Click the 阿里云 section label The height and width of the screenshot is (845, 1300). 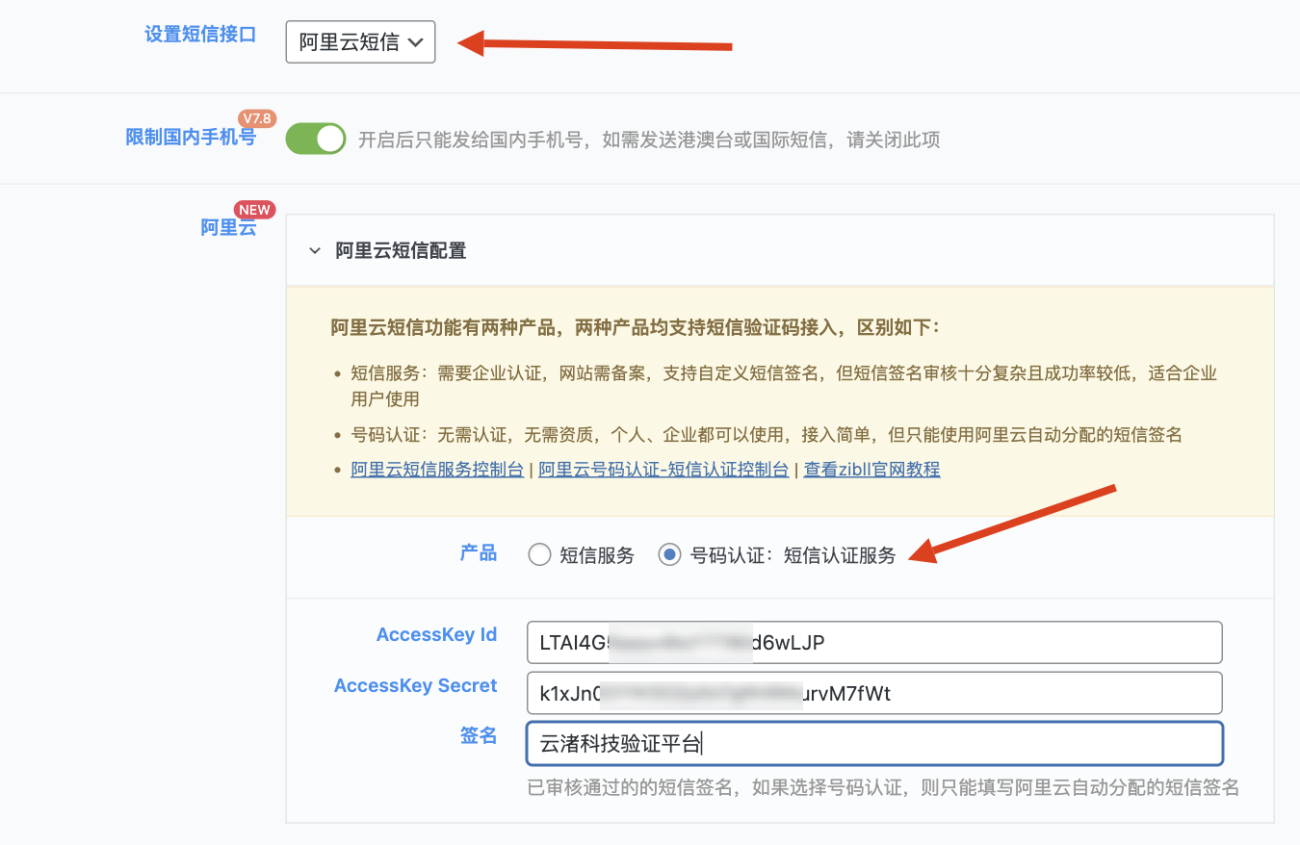[230, 227]
